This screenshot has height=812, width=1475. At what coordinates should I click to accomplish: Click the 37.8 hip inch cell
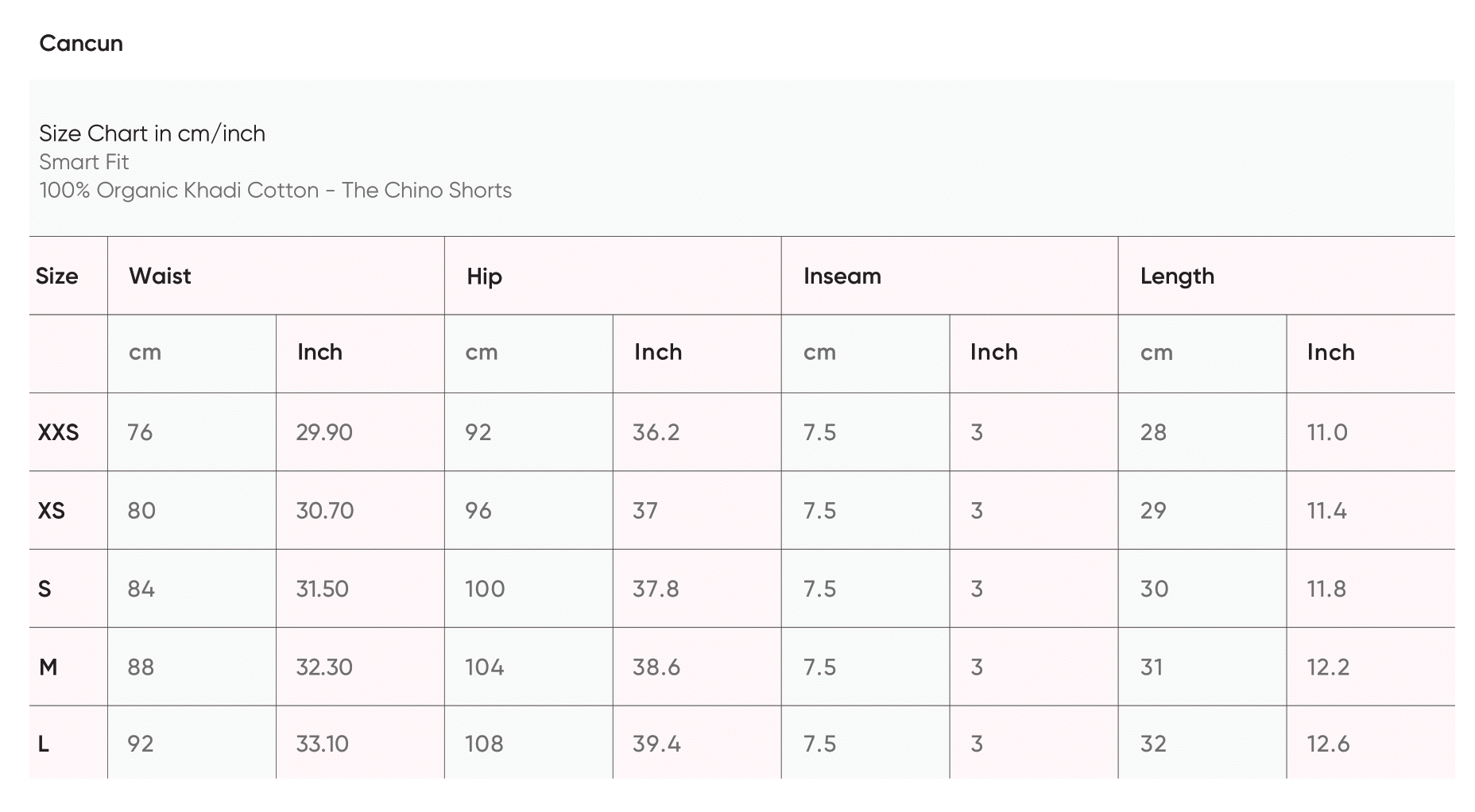[x=656, y=589]
